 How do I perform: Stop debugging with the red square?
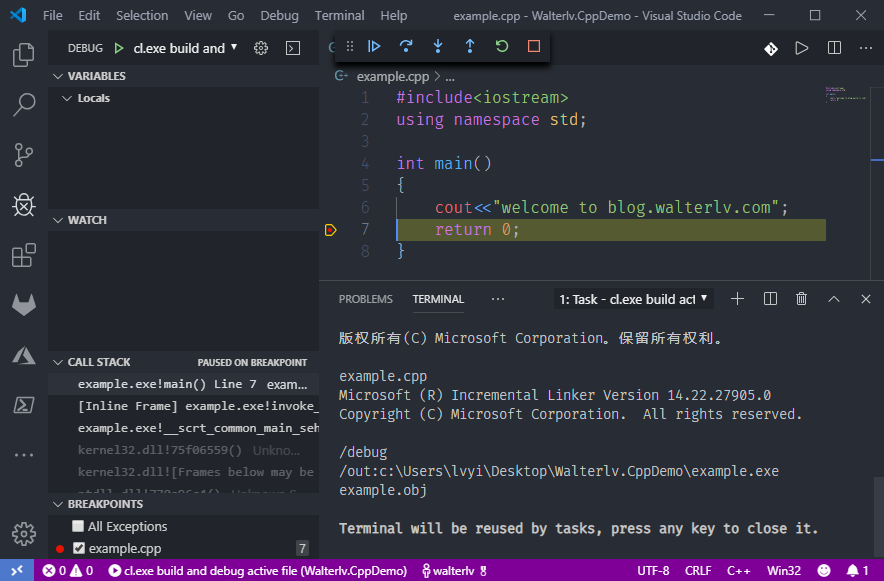coord(534,47)
